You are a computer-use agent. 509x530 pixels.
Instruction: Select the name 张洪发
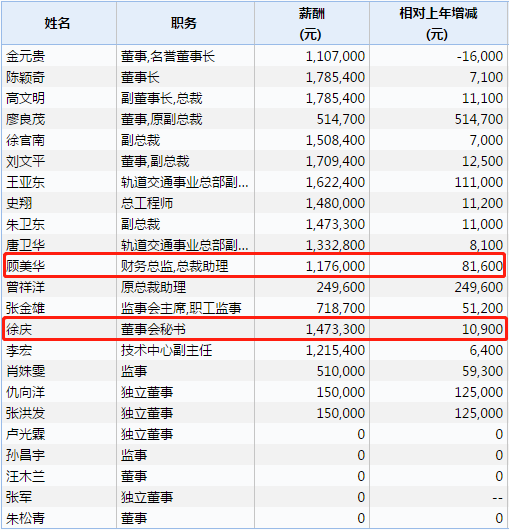point(25,413)
